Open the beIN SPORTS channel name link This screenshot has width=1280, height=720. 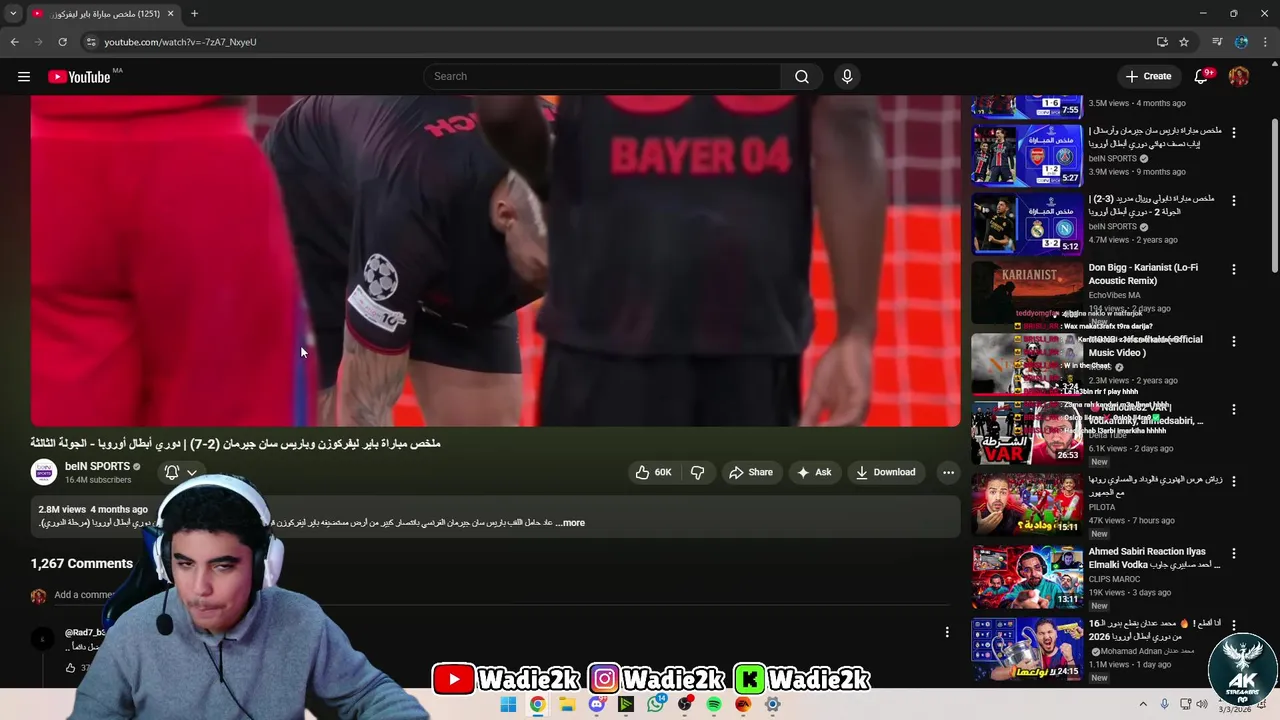97,466
